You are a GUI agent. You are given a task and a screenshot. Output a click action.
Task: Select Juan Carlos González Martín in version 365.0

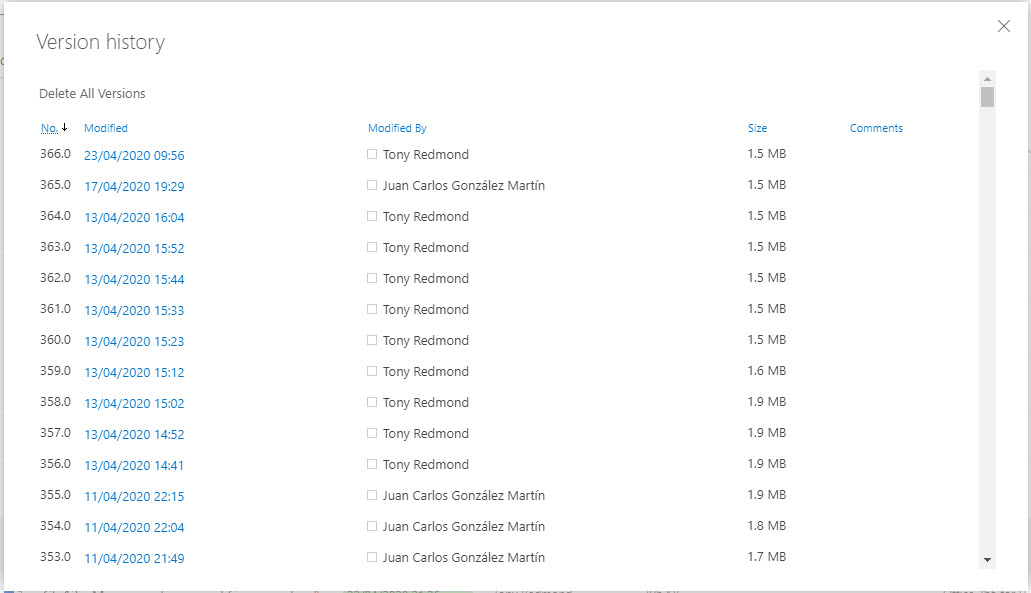coord(464,185)
